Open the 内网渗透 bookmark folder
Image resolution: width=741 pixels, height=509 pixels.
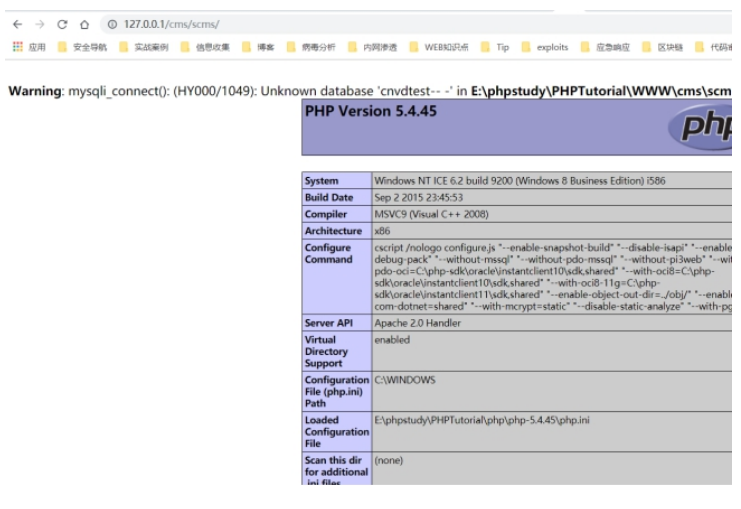pos(372,47)
